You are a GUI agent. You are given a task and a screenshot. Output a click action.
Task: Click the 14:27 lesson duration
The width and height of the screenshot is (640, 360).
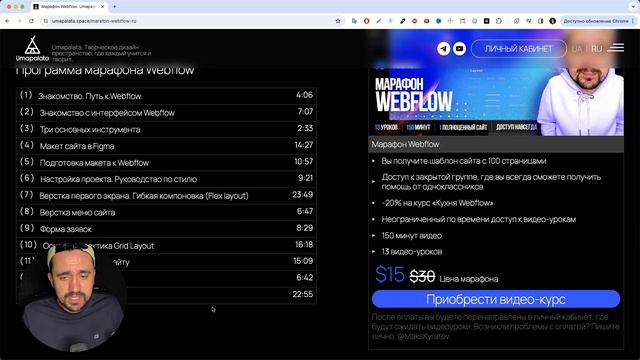[x=304, y=145]
